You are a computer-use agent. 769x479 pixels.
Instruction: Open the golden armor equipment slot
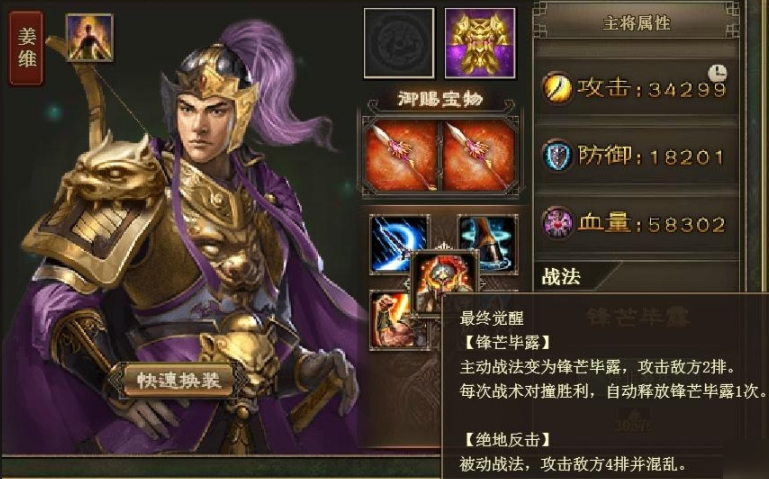(480, 43)
